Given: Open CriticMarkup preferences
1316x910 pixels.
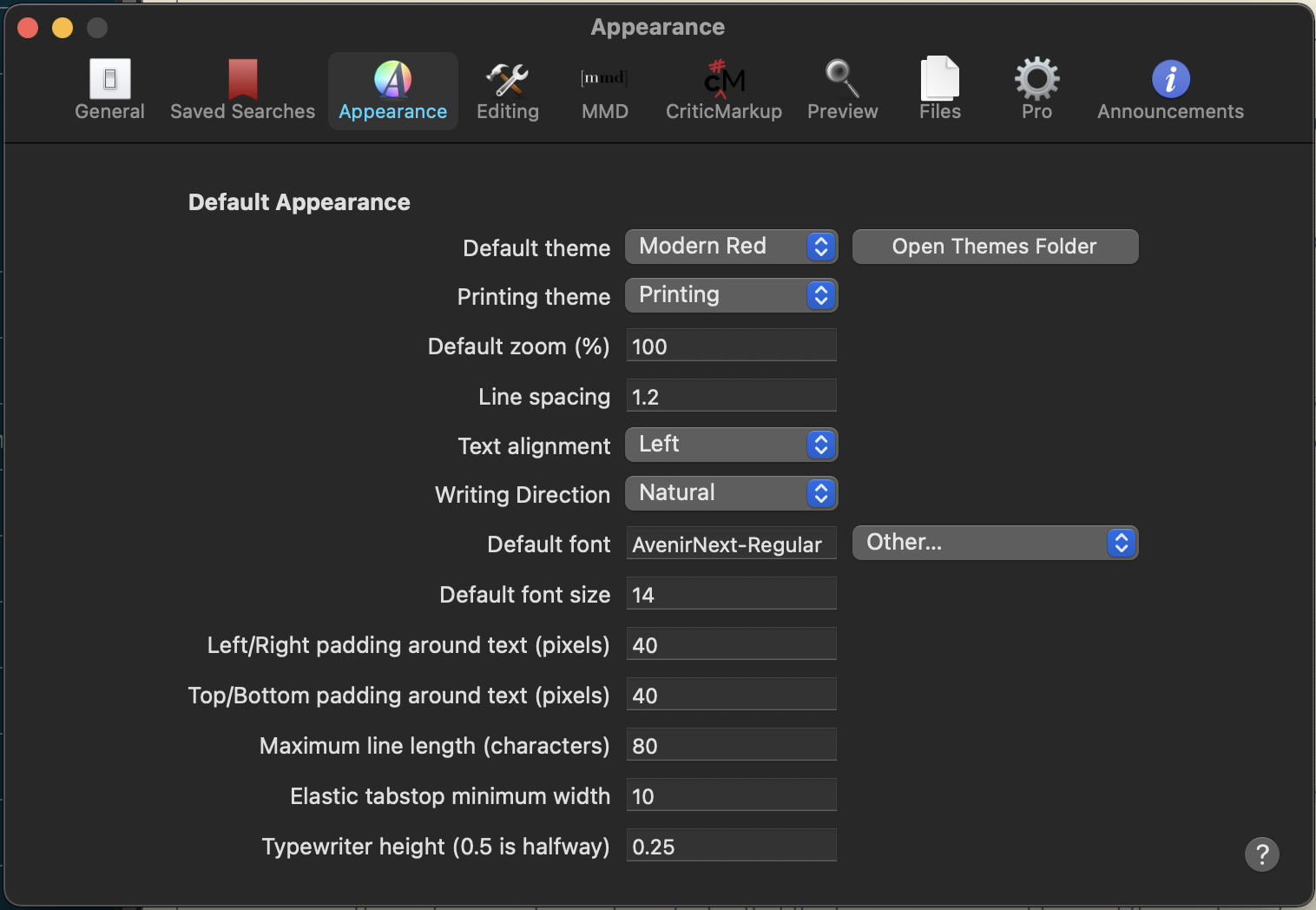Looking at the screenshot, I should (x=723, y=90).
